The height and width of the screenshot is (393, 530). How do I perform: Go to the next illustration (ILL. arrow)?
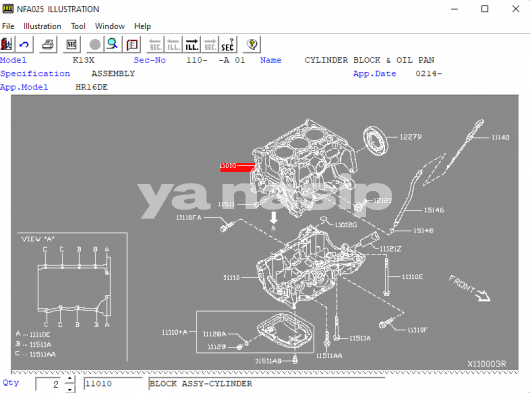pos(192,44)
